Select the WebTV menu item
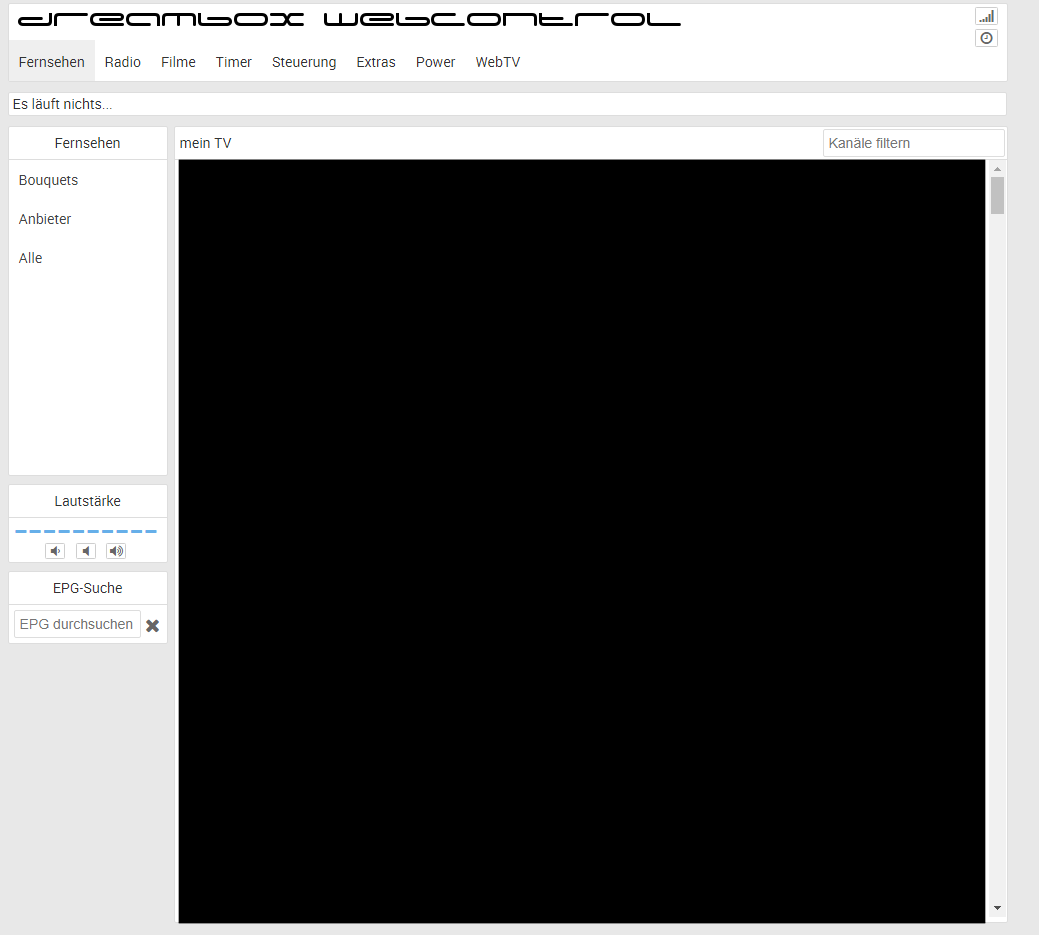The width and height of the screenshot is (1039, 935). pos(498,62)
